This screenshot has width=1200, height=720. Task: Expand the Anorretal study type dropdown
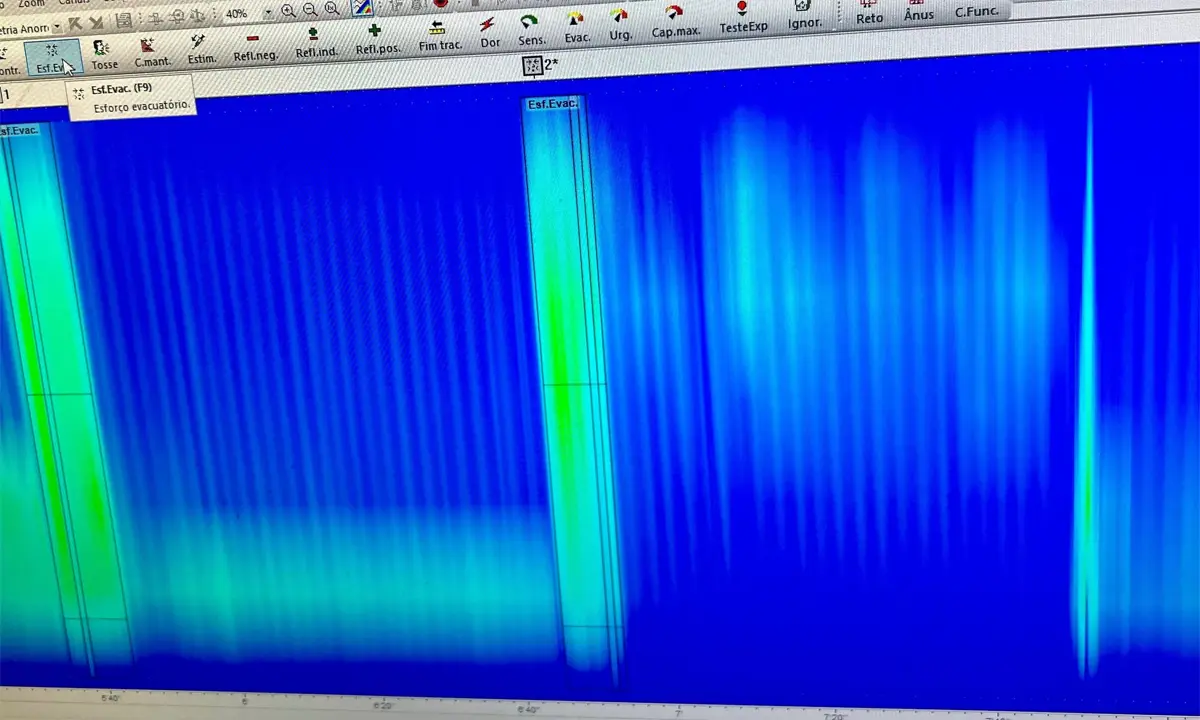point(56,27)
